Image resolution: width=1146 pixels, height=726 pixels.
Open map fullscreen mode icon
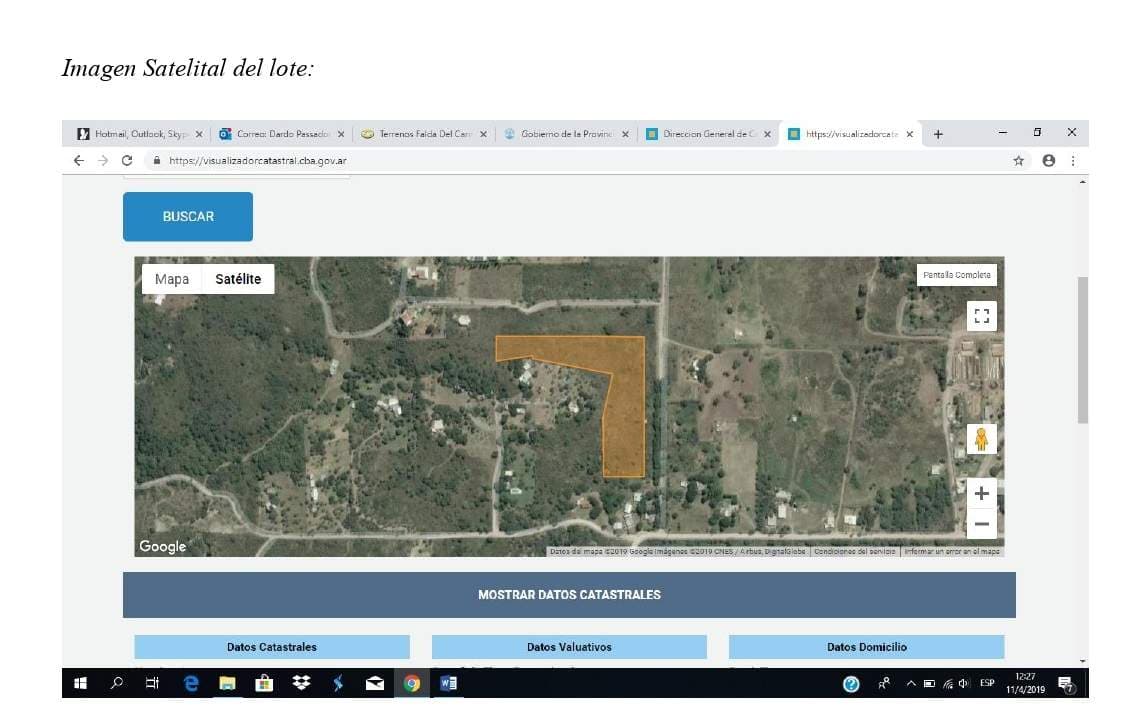[981, 315]
